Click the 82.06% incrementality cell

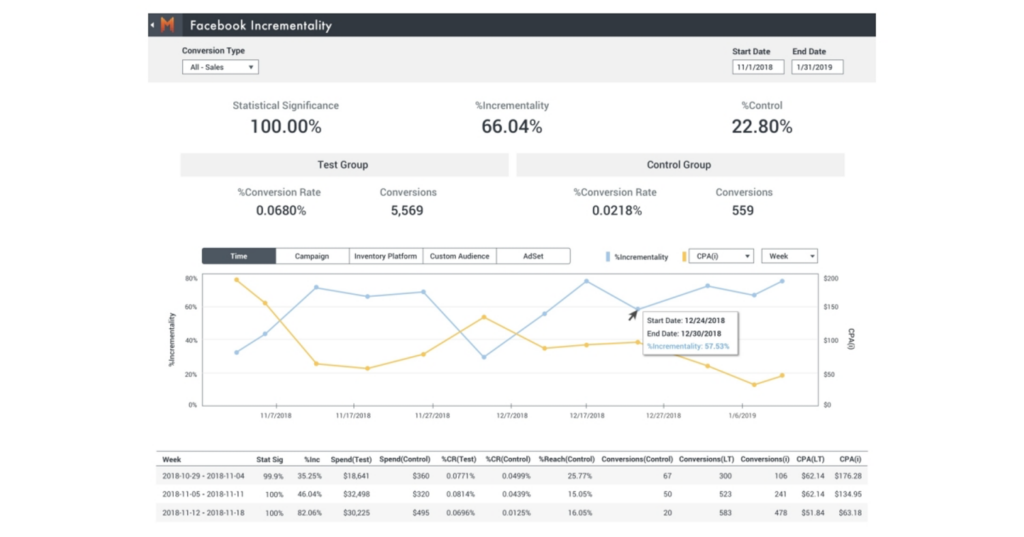tap(310, 513)
